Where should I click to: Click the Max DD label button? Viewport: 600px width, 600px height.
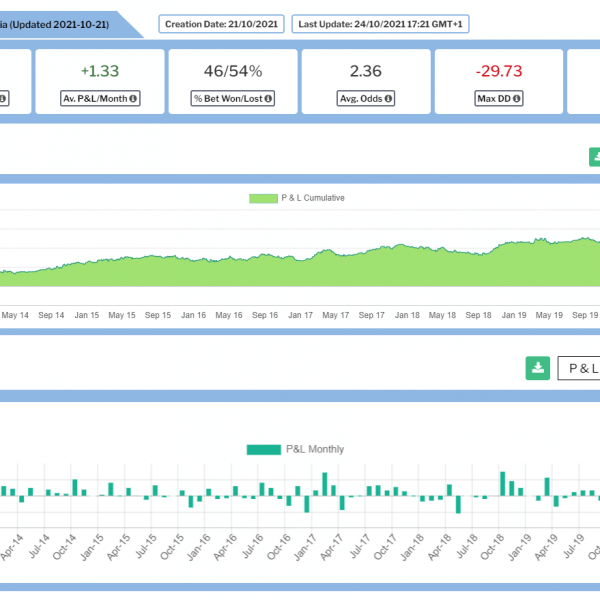pos(499,98)
